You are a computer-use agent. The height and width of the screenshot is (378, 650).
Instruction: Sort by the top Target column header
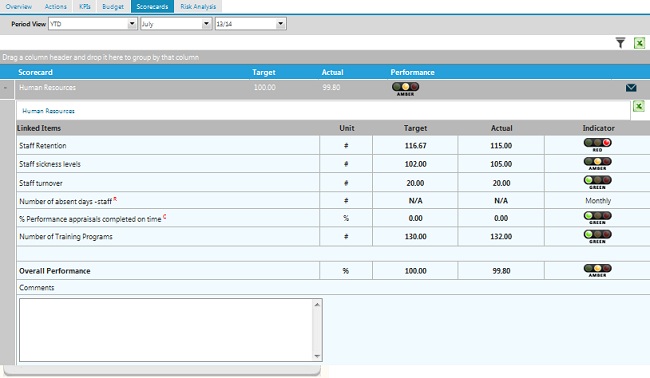pos(264,72)
